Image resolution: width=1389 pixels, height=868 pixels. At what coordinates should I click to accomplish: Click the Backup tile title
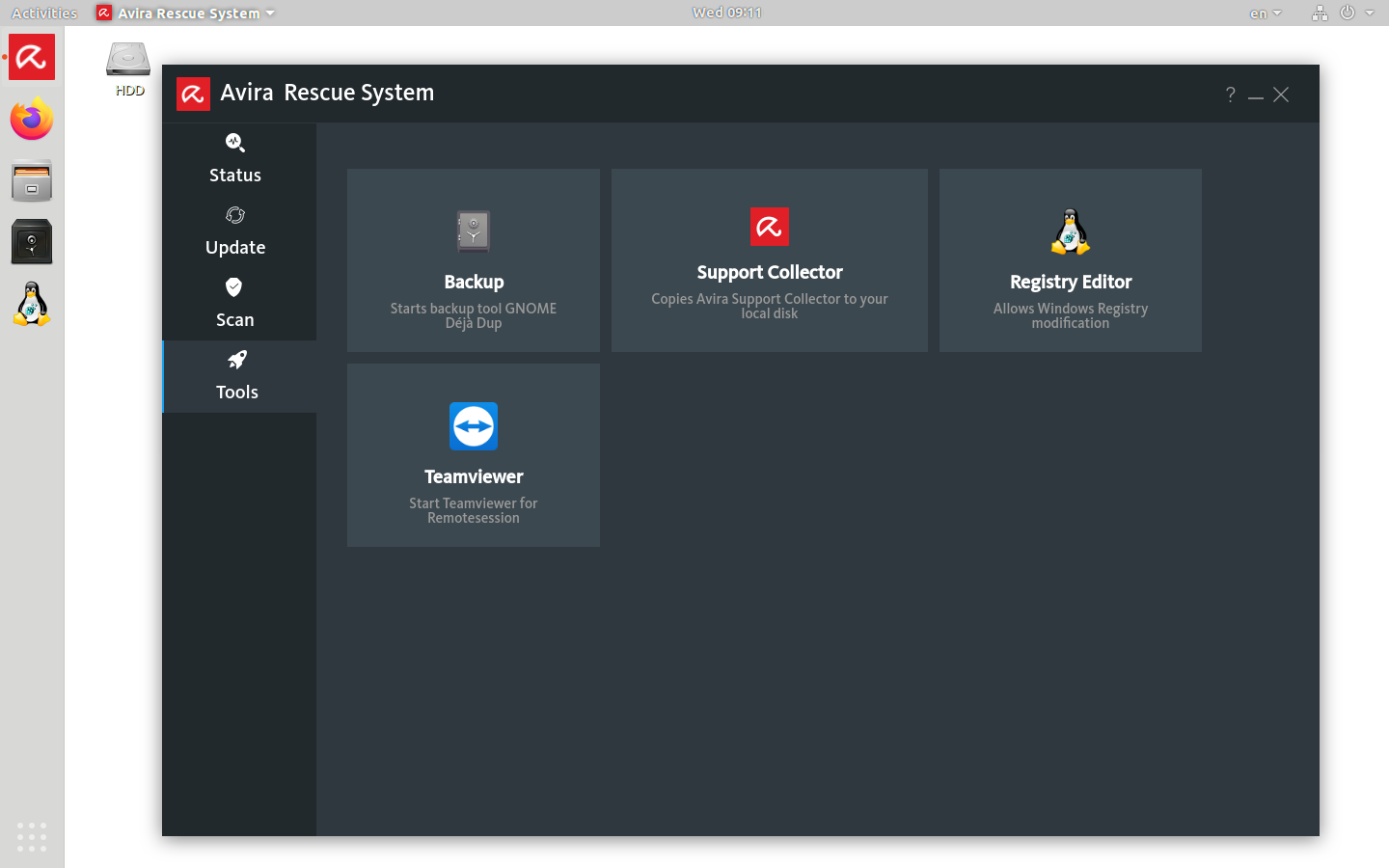[x=474, y=282]
